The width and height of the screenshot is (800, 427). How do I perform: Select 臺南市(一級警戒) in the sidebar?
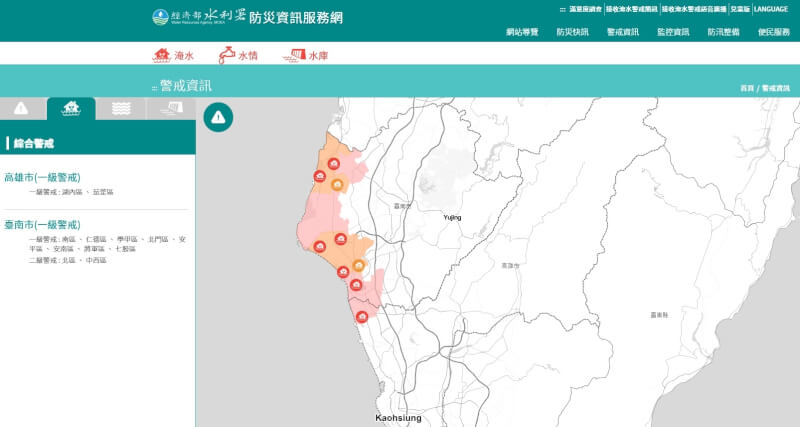pyautogui.click(x=42, y=225)
